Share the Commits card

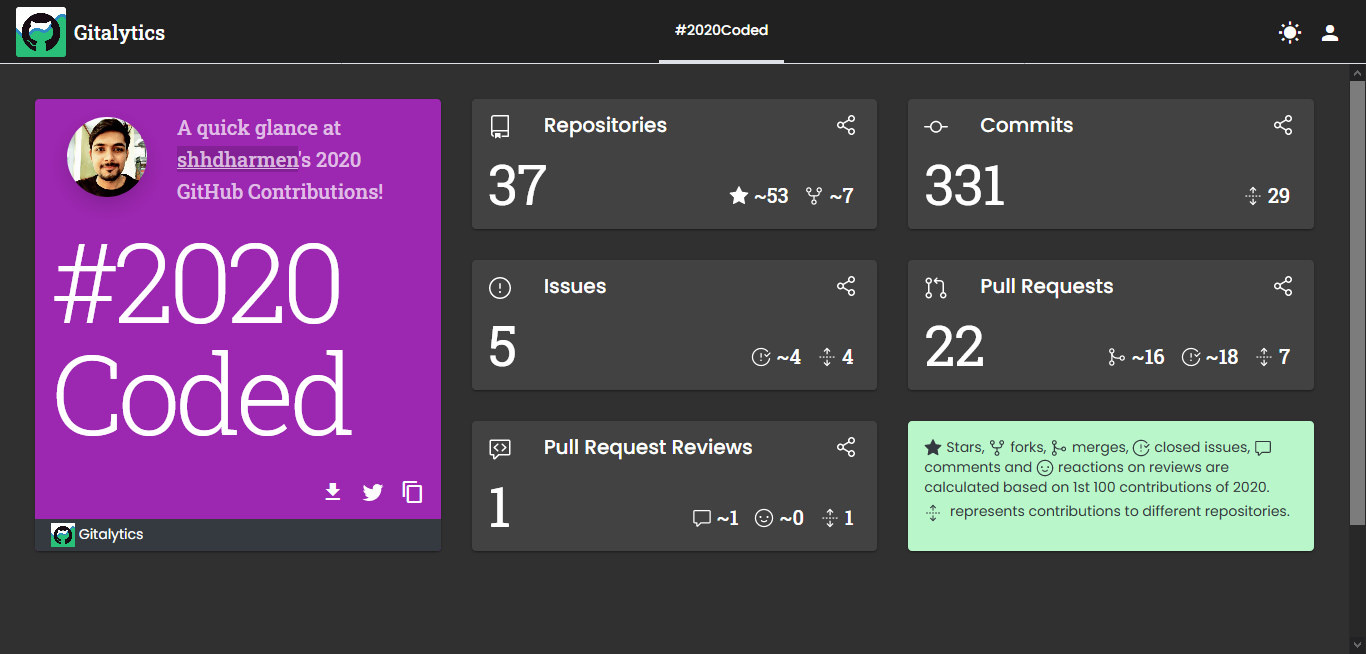[1283, 125]
